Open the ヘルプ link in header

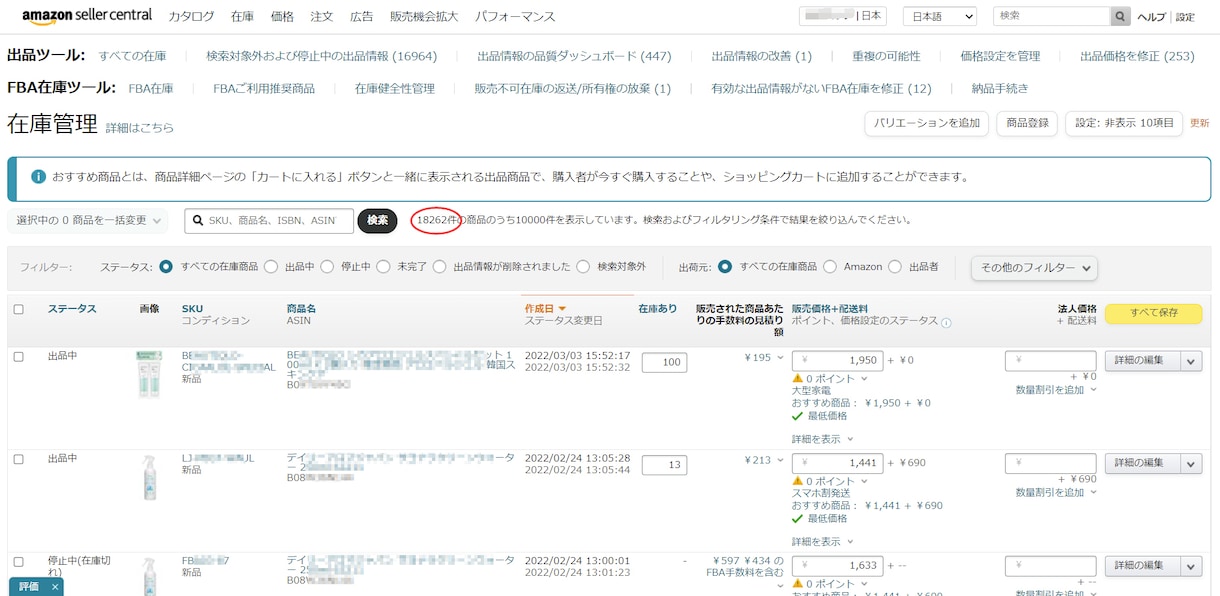[x=1152, y=17]
